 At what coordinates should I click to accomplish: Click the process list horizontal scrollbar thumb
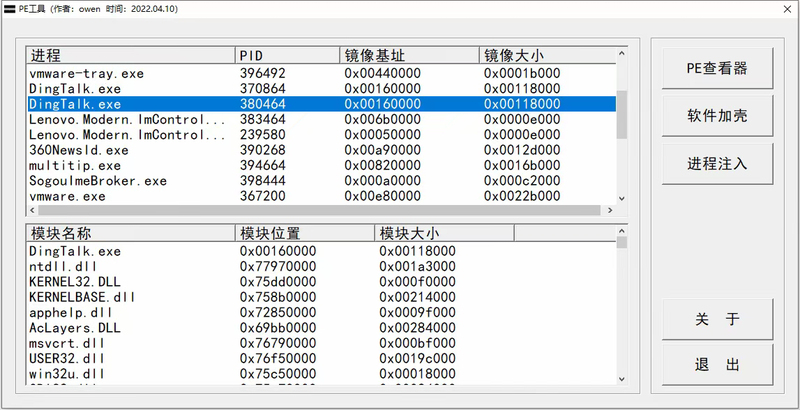click(x=319, y=210)
